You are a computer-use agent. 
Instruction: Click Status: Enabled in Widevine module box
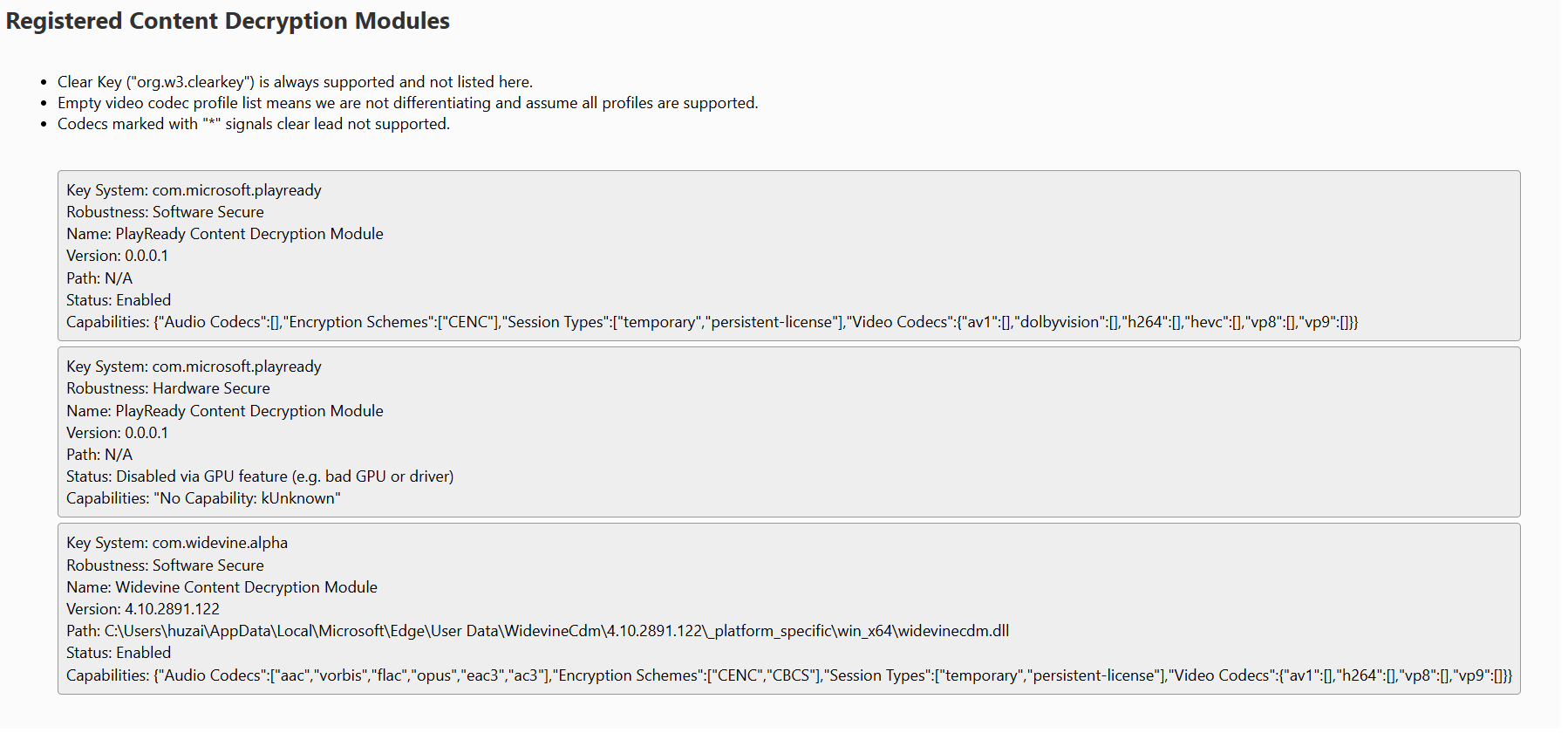(119, 653)
